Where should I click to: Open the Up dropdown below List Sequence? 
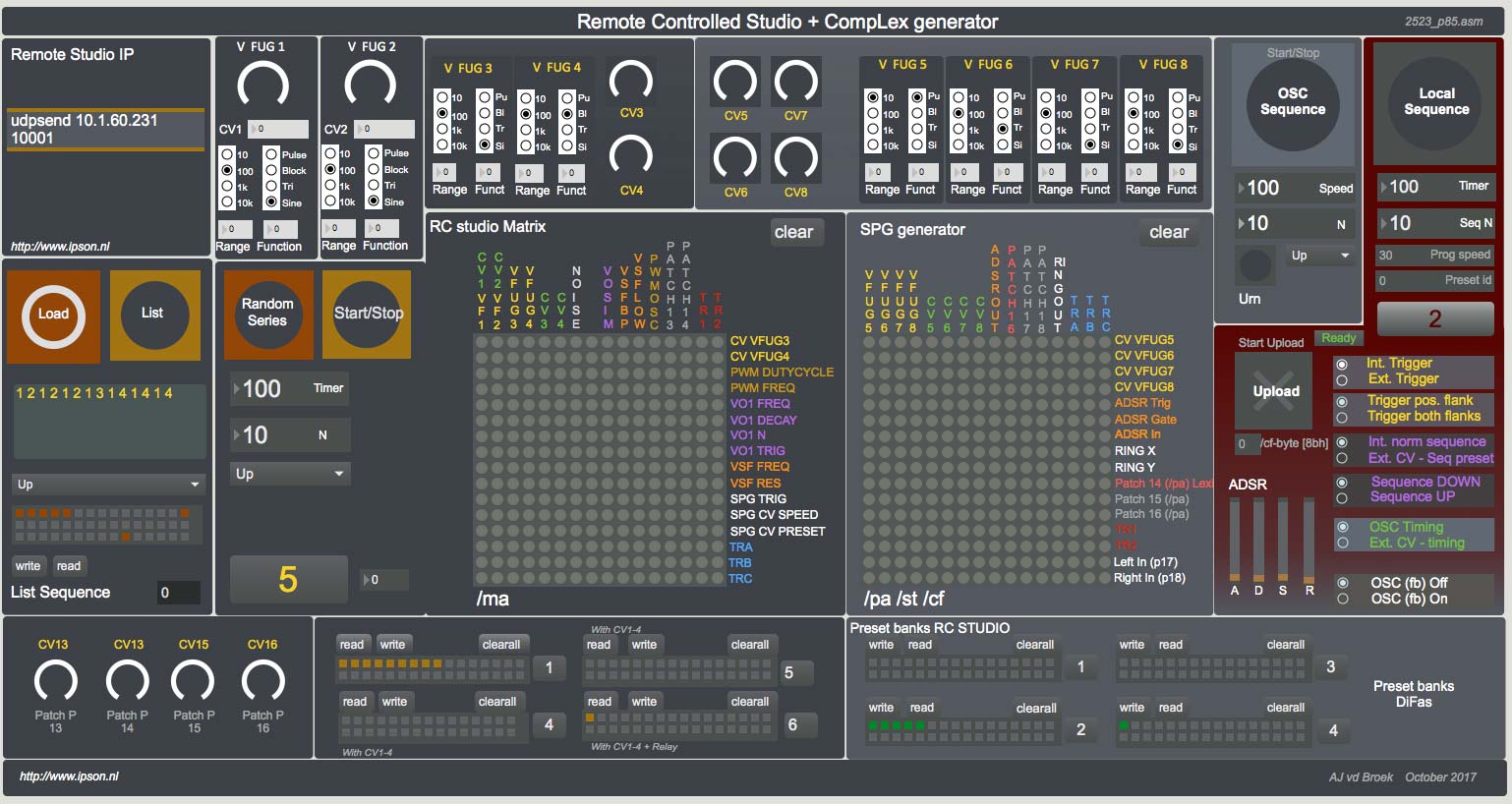click(x=107, y=484)
